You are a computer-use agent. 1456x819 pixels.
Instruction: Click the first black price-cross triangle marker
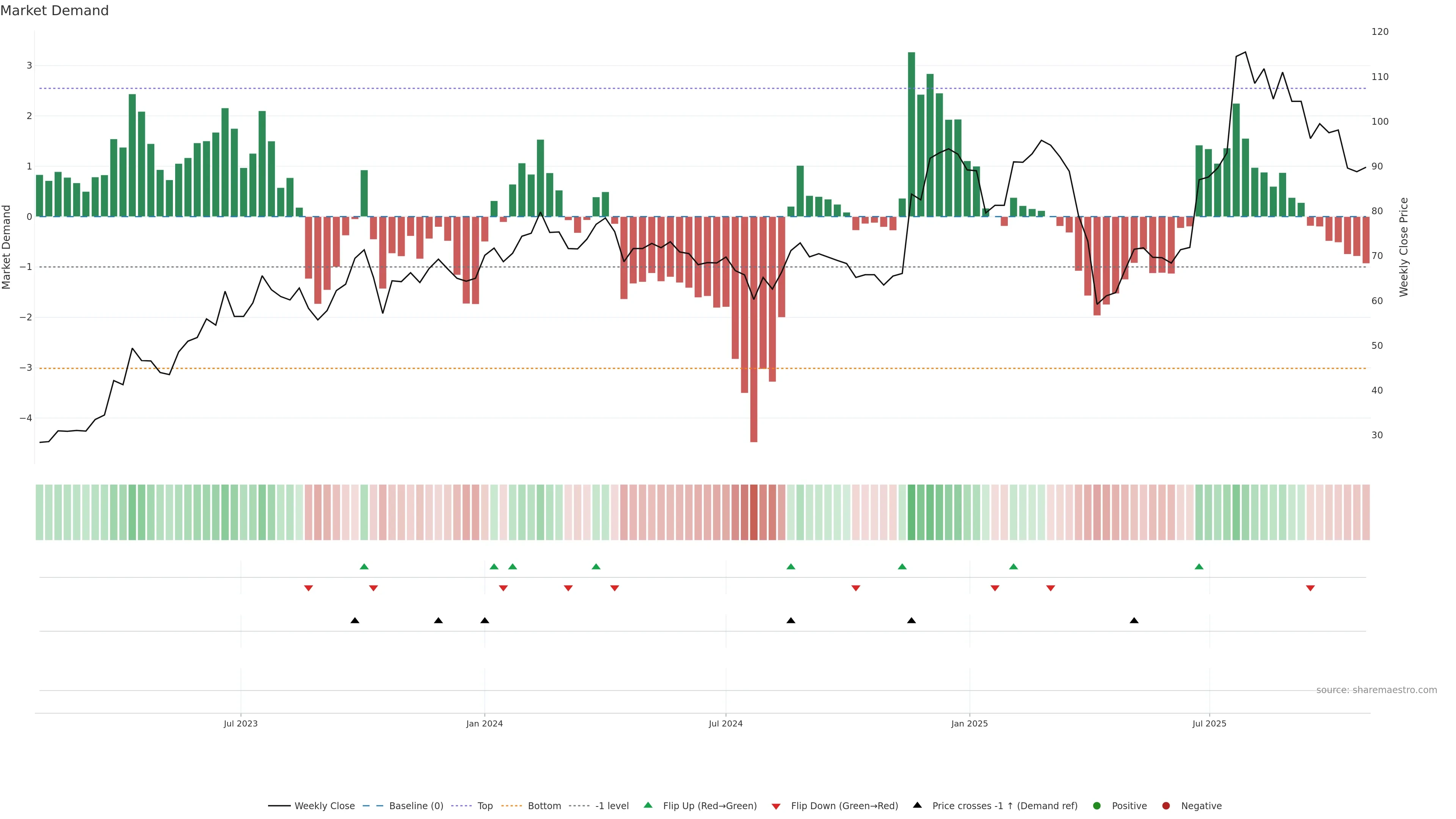coord(355,621)
